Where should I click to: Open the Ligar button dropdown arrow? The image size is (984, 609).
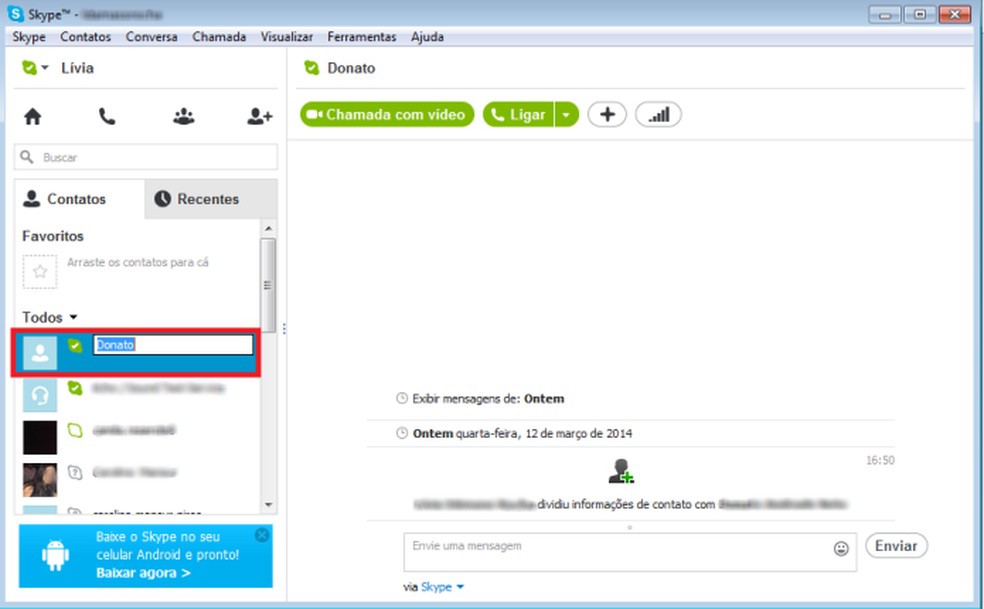(x=566, y=113)
